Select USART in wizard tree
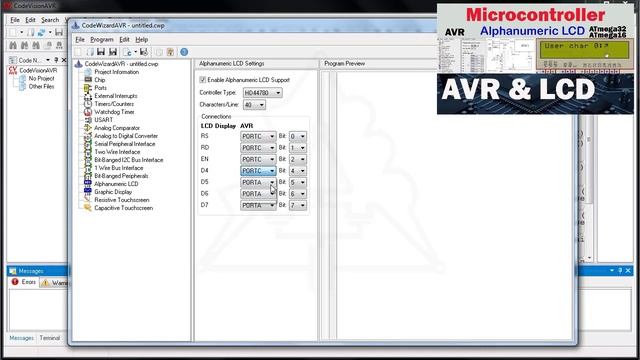Viewport: 640px width, 360px height. tap(103, 120)
